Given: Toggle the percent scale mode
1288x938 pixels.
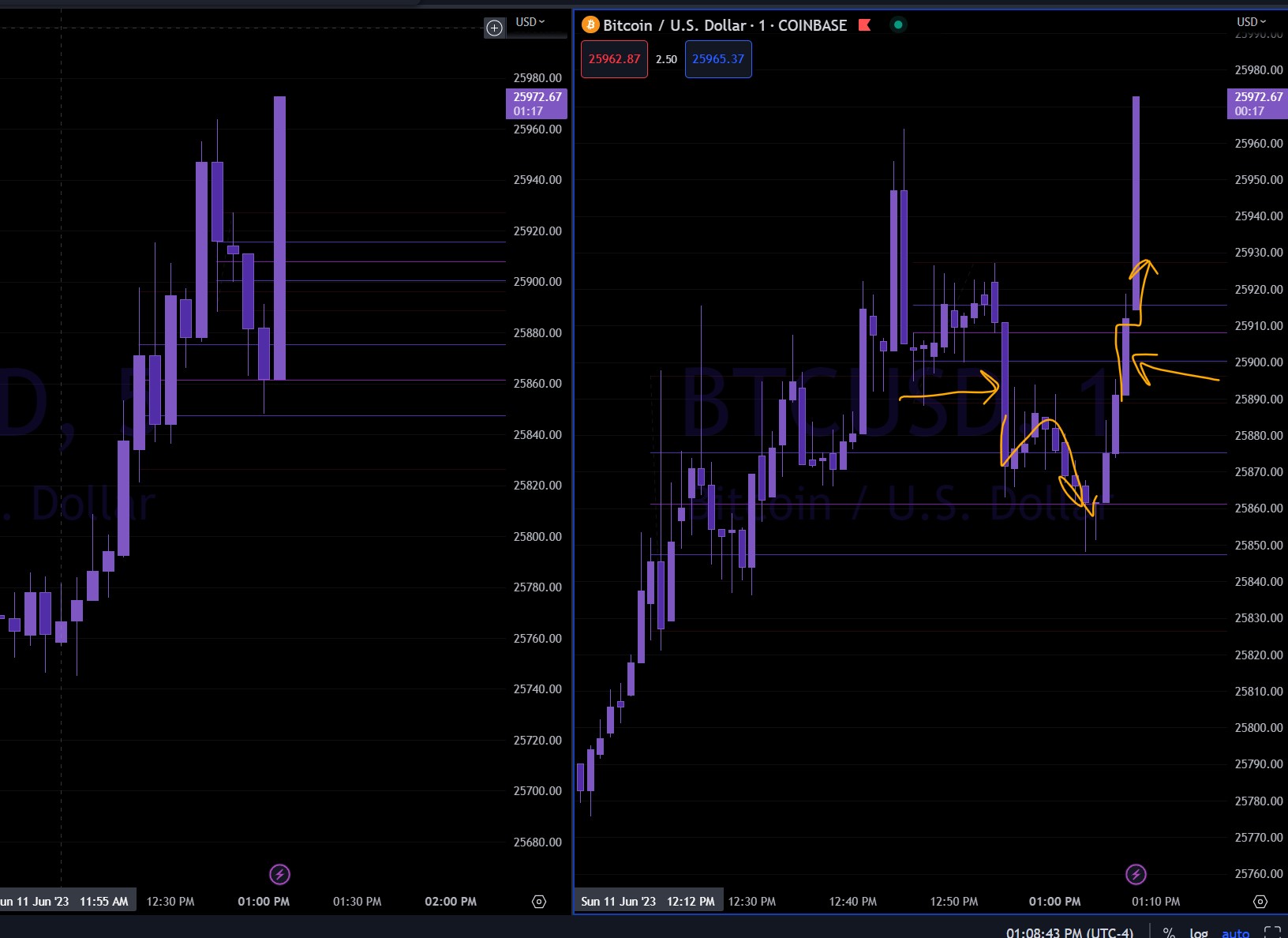Looking at the screenshot, I should click(1169, 932).
